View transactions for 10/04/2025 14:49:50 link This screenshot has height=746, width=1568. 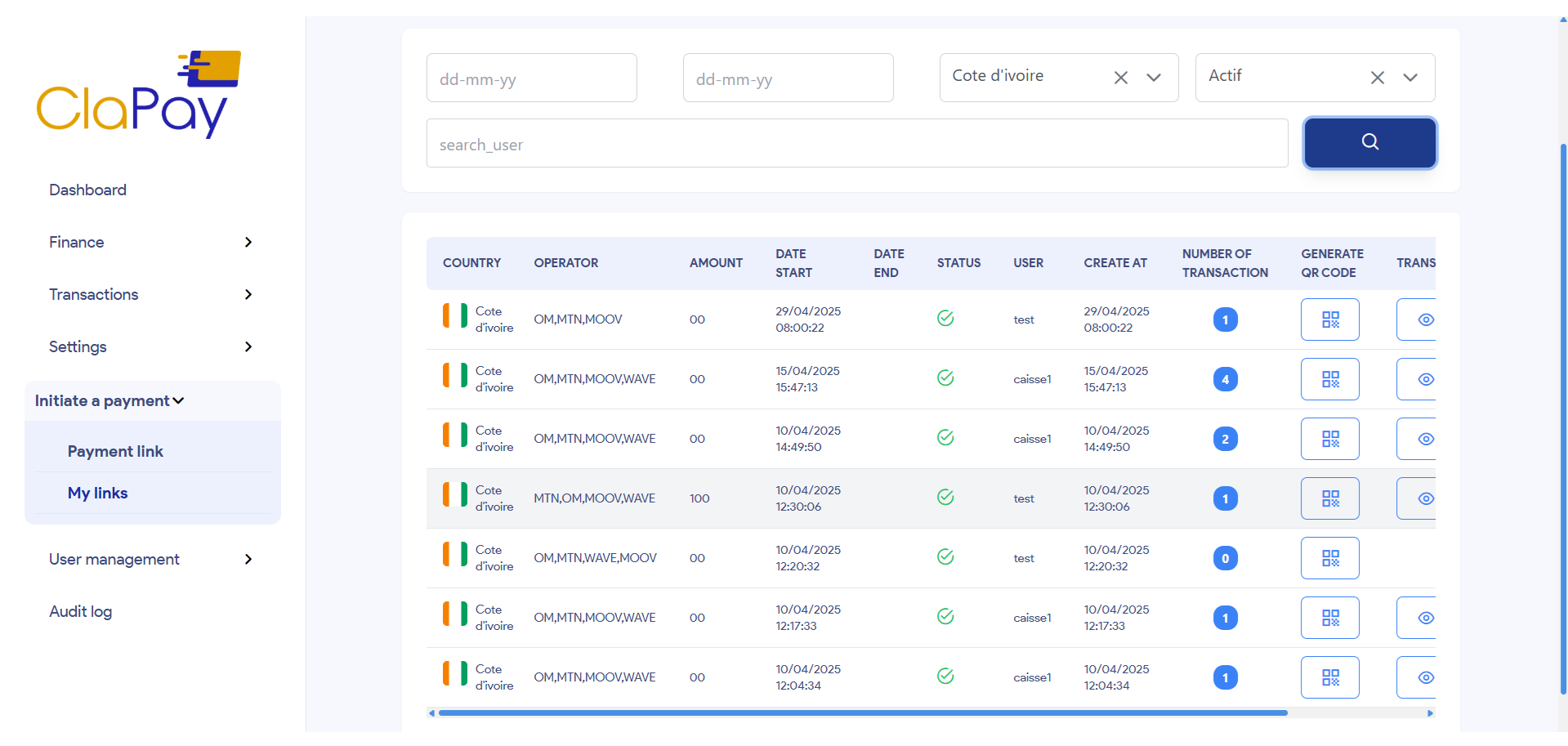pos(1424,439)
